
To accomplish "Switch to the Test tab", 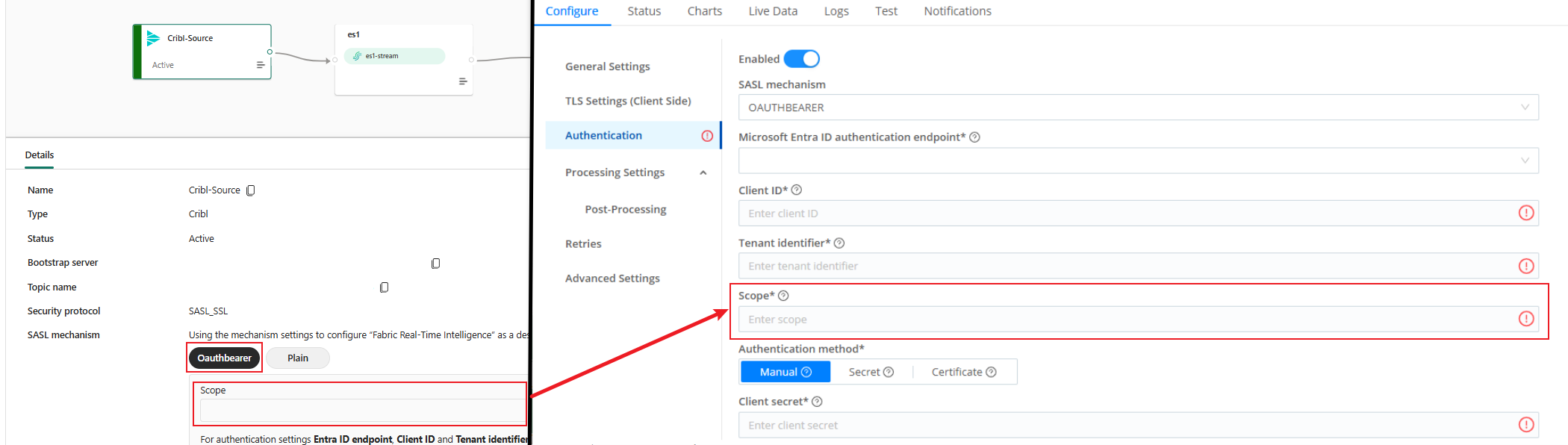I will coord(886,11).
